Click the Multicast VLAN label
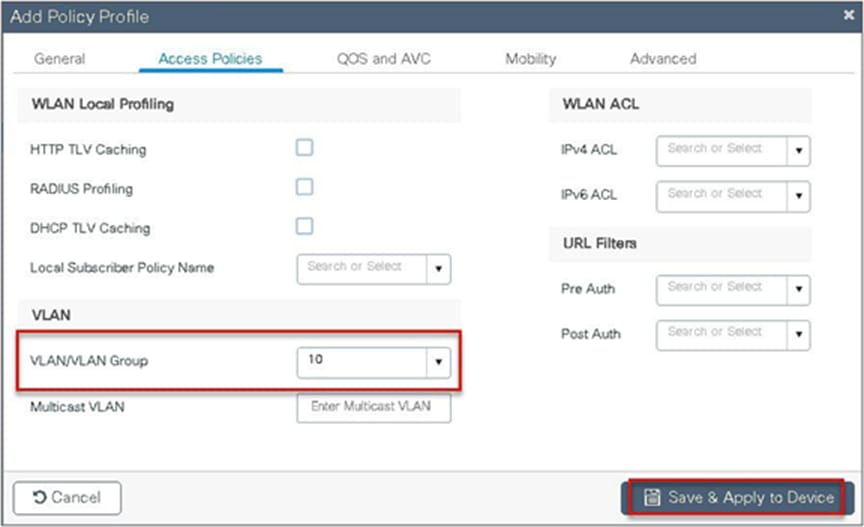This screenshot has height=527, width=864. pyautogui.click(x=77, y=407)
